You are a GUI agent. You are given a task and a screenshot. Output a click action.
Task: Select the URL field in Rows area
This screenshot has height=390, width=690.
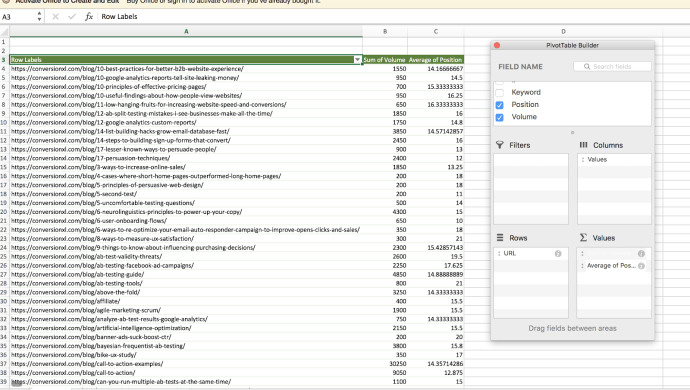click(531, 254)
